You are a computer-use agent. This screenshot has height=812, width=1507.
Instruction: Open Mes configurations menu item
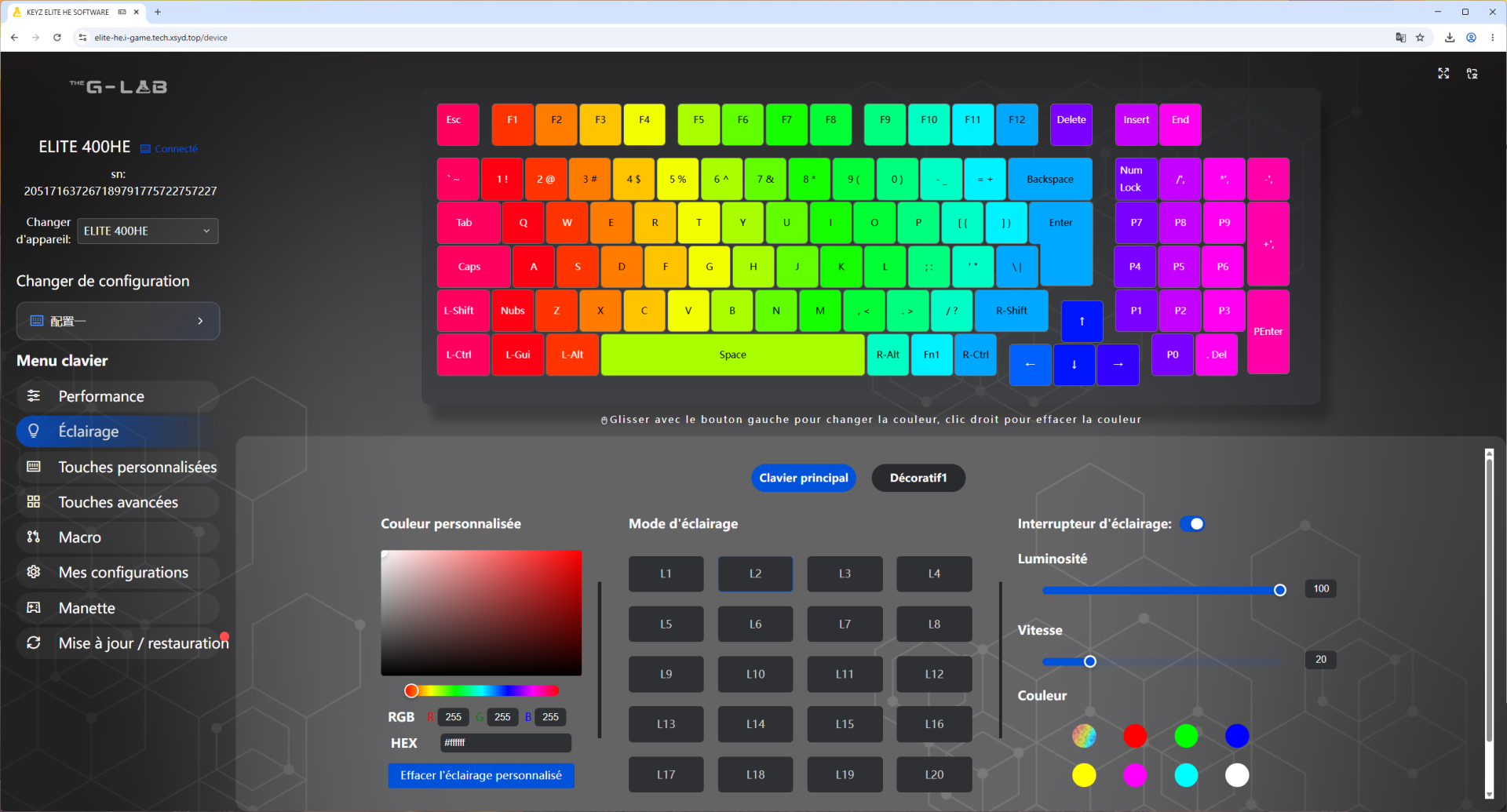coord(118,572)
